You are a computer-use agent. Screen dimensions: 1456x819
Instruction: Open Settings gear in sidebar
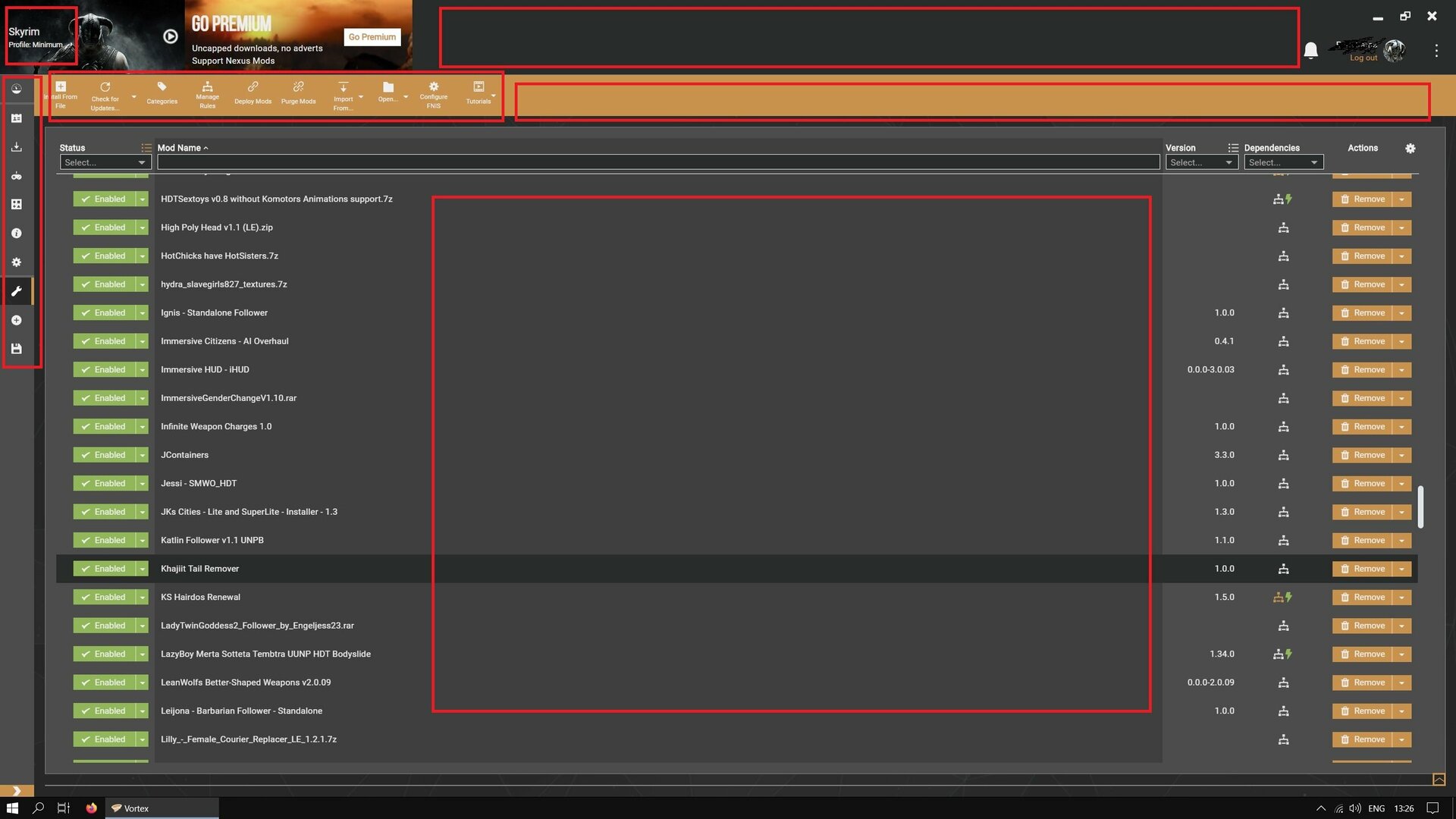[x=16, y=262]
